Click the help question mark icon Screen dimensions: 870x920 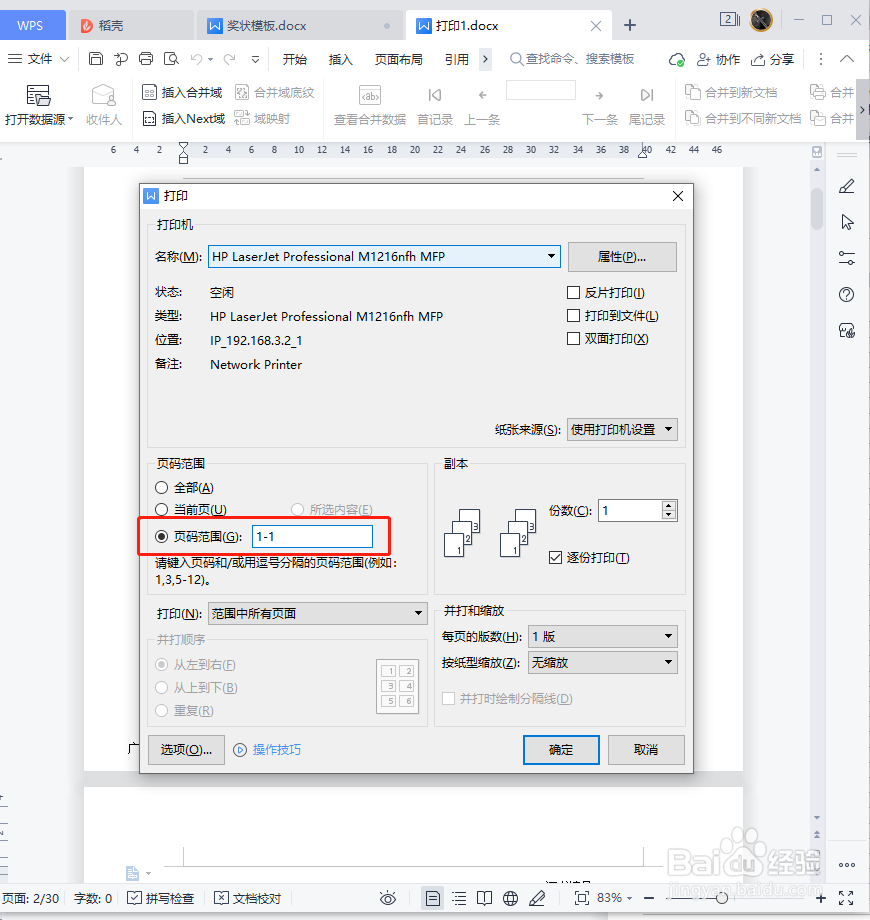(847, 295)
